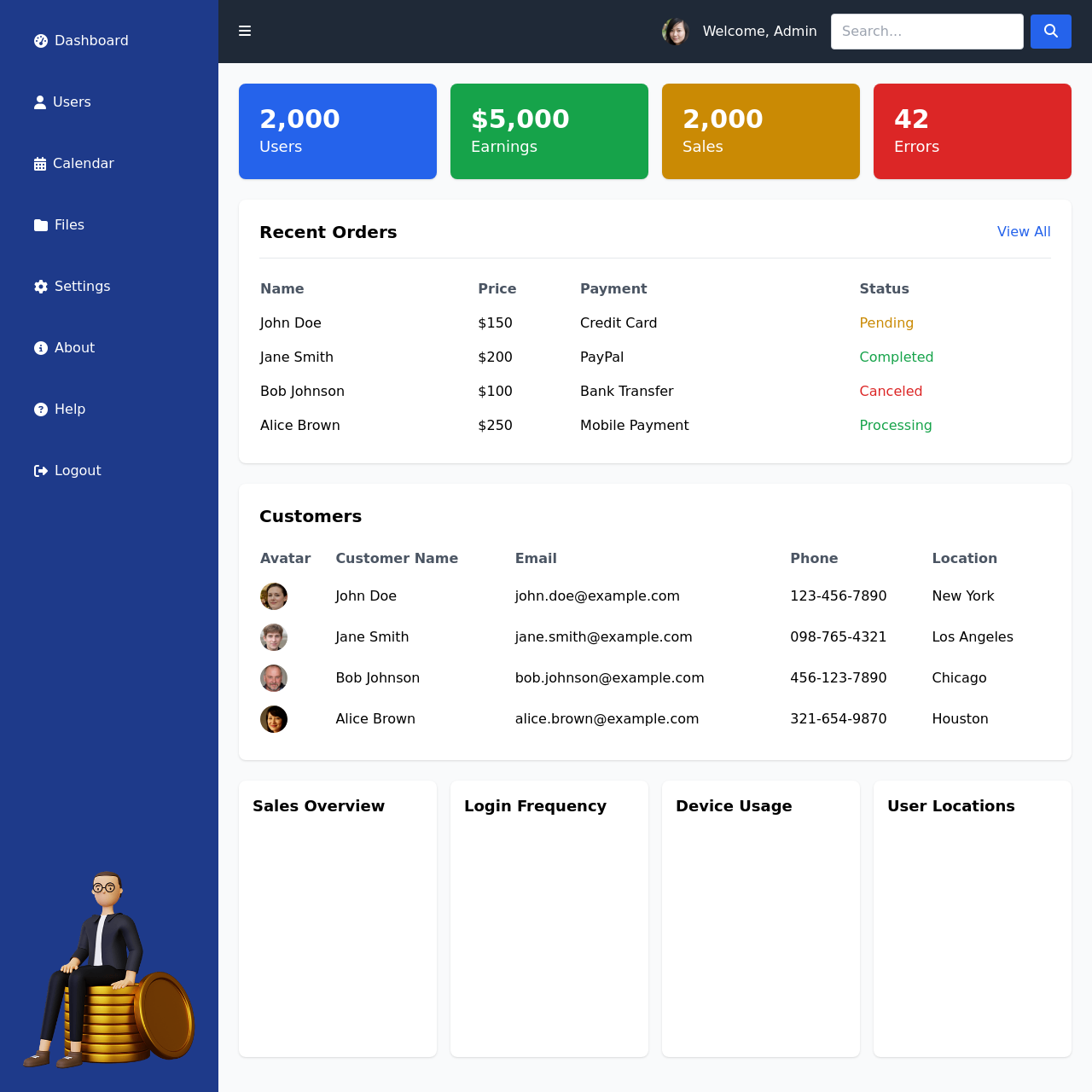This screenshot has height=1092, width=1092.
Task: Click the Logout arrow icon
Action: (x=41, y=471)
